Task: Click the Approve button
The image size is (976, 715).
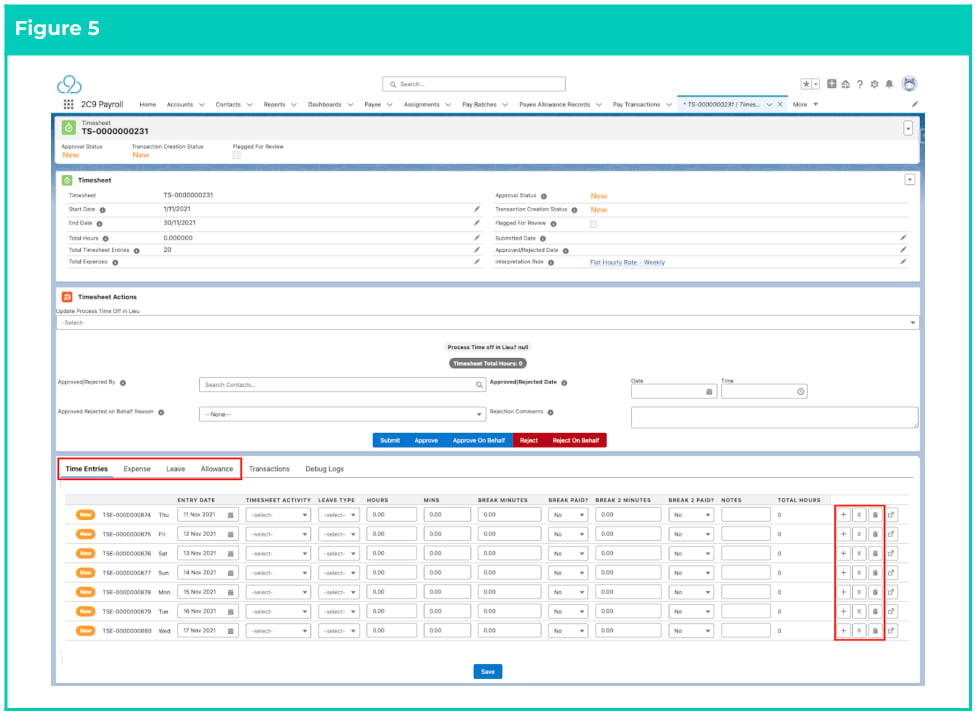Action: 426,440
